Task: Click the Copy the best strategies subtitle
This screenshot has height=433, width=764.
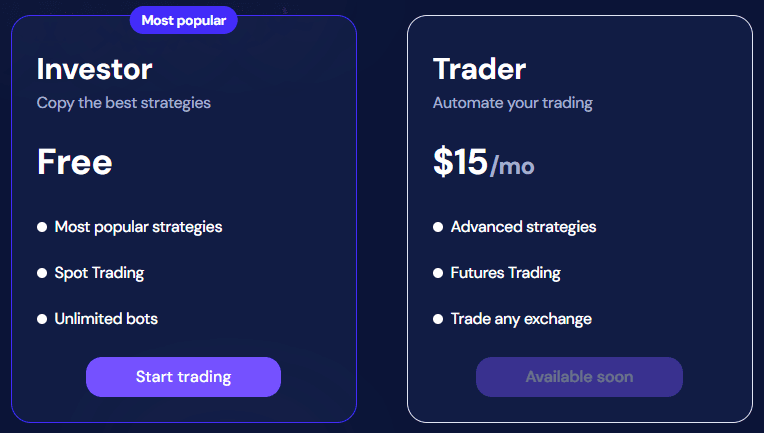Action: tap(124, 103)
